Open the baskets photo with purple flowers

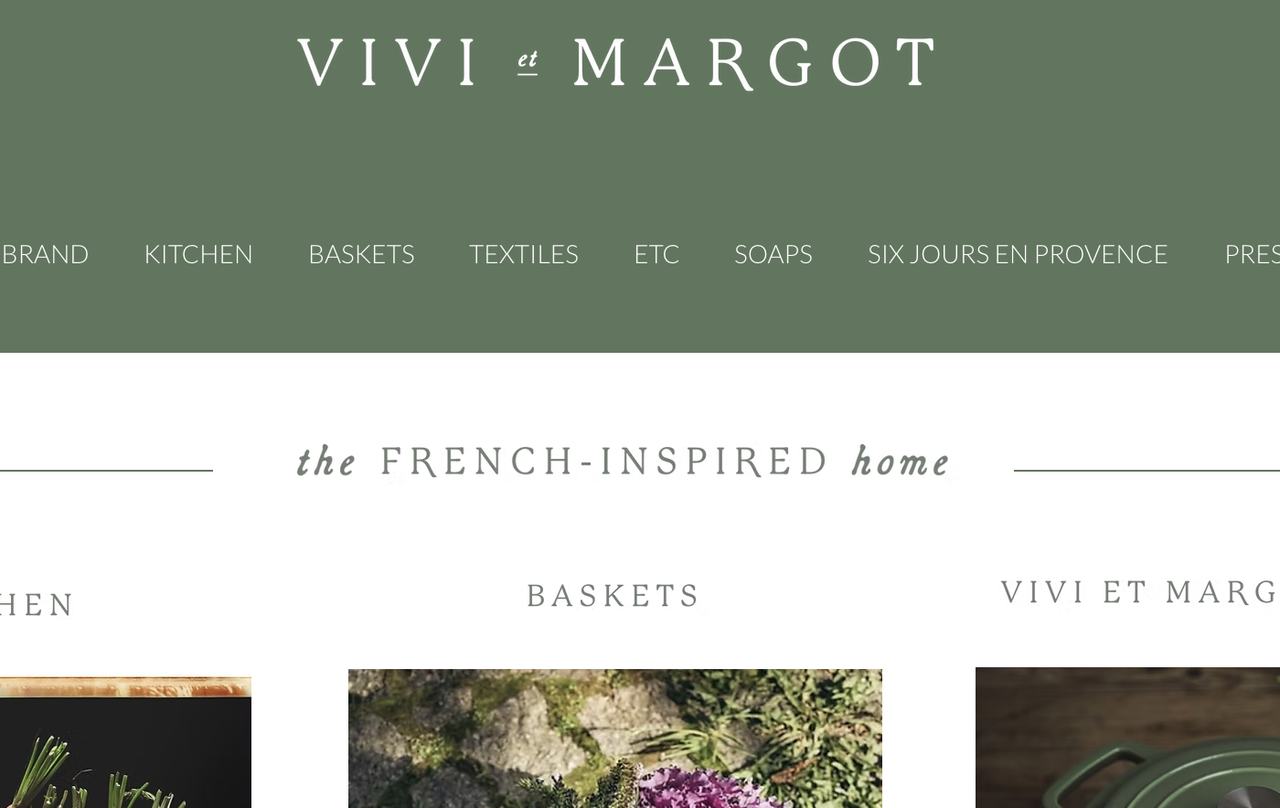[x=615, y=738]
